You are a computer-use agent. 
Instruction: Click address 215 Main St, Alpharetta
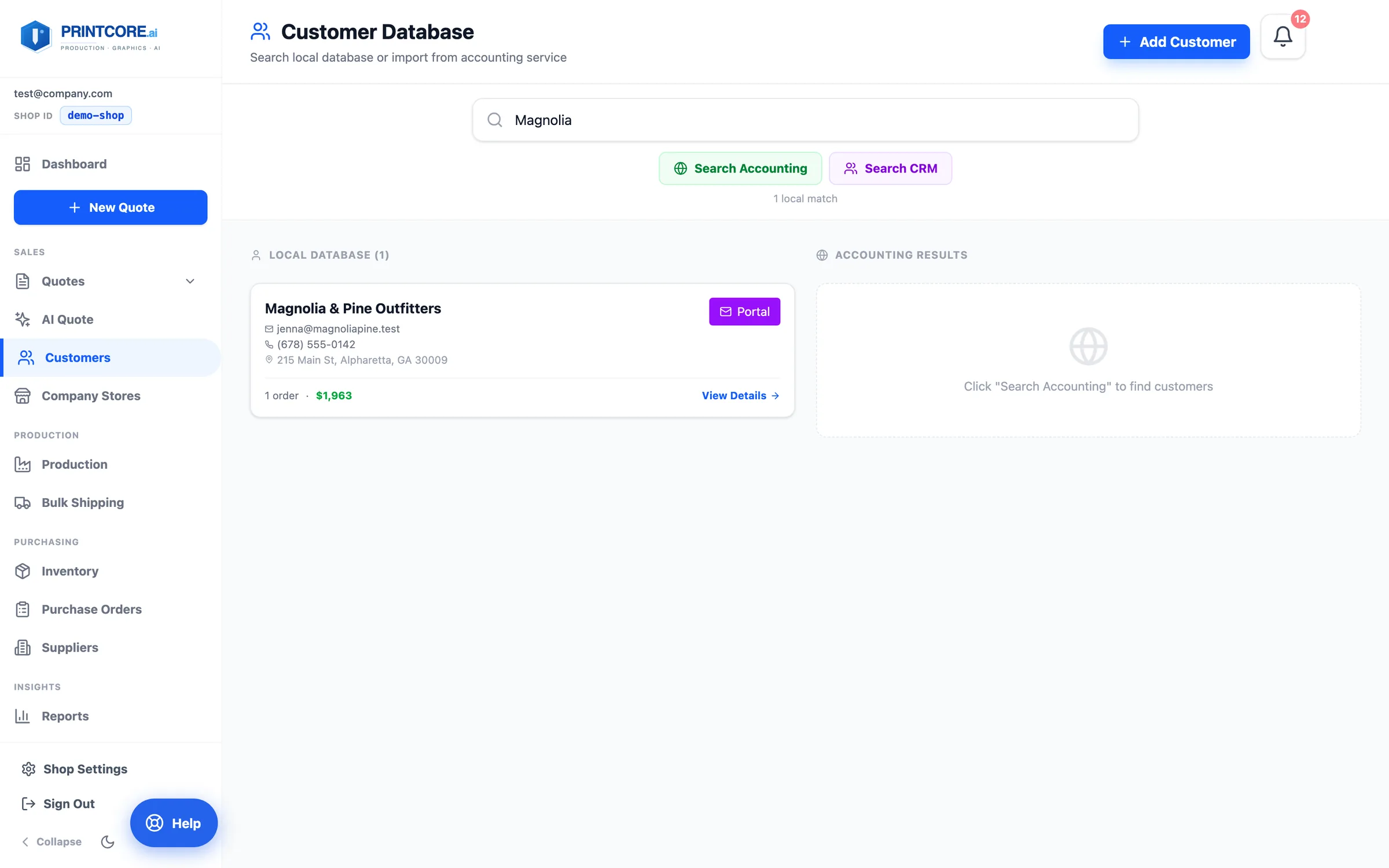(x=362, y=360)
